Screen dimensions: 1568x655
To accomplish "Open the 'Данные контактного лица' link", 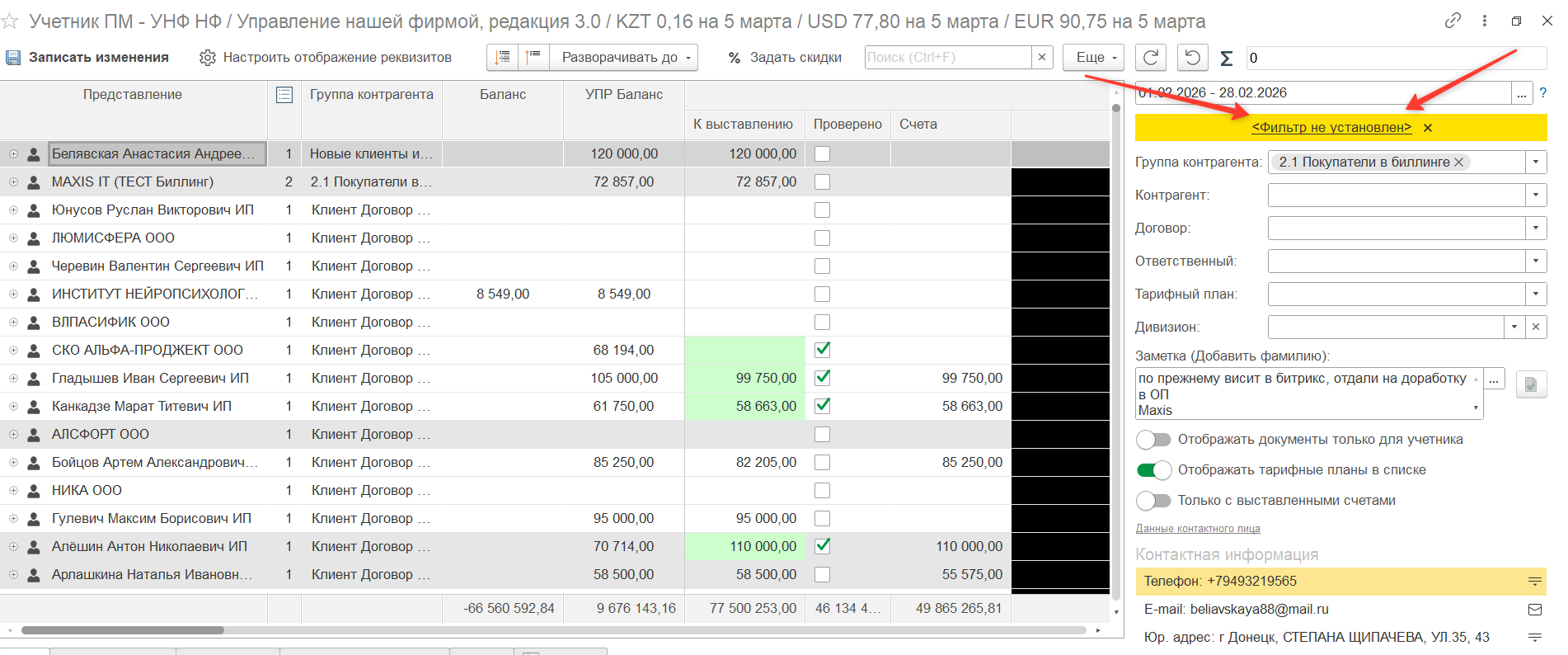I will 1198,529.
